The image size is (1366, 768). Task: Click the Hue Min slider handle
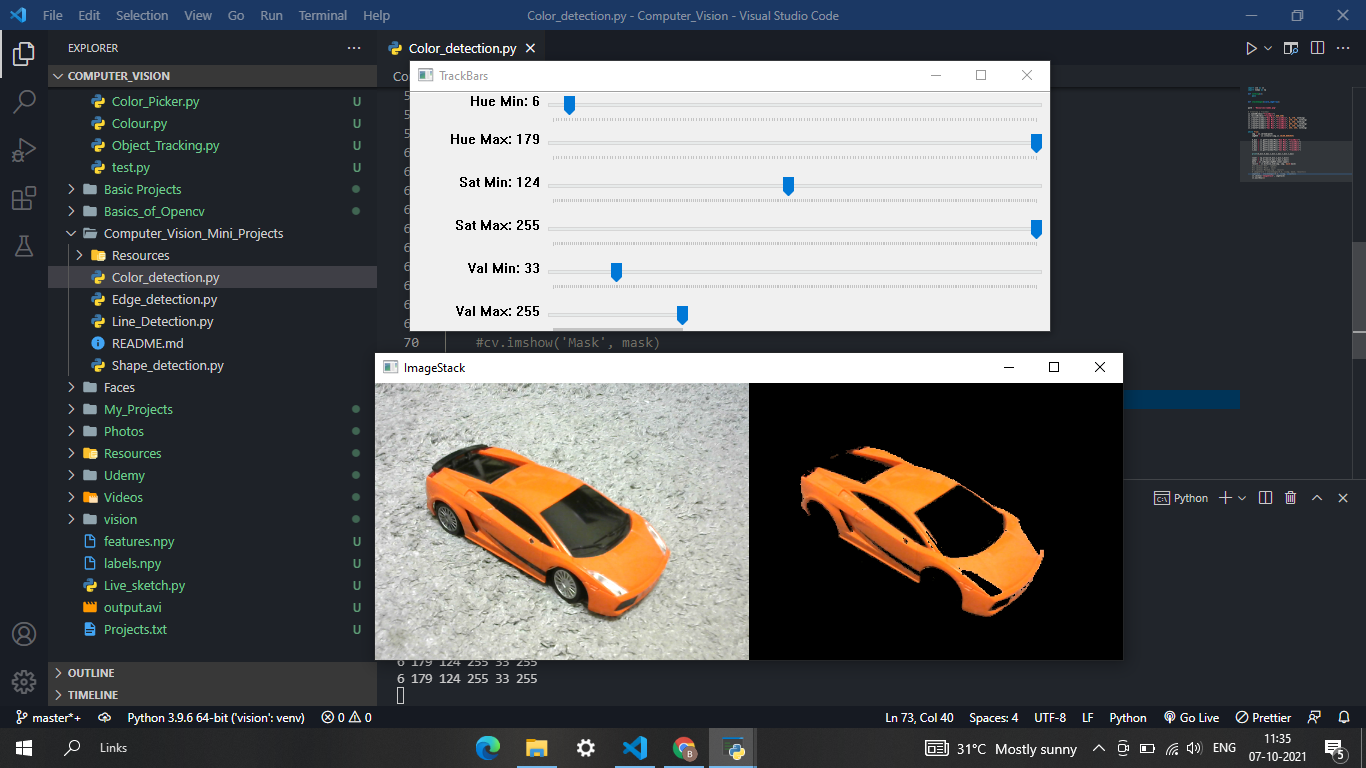(568, 105)
